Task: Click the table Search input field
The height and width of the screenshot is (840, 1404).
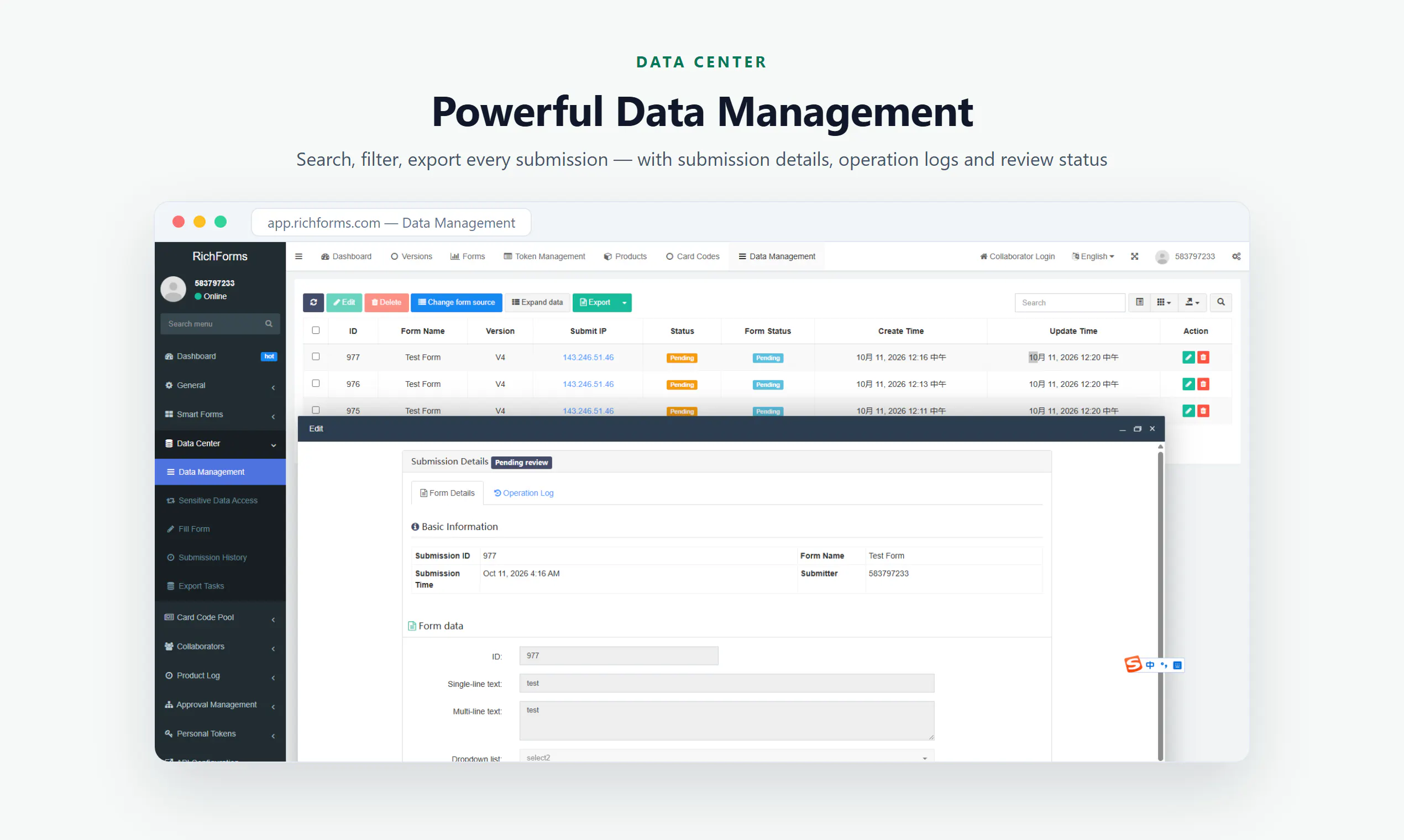Action: pos(1070,302)
